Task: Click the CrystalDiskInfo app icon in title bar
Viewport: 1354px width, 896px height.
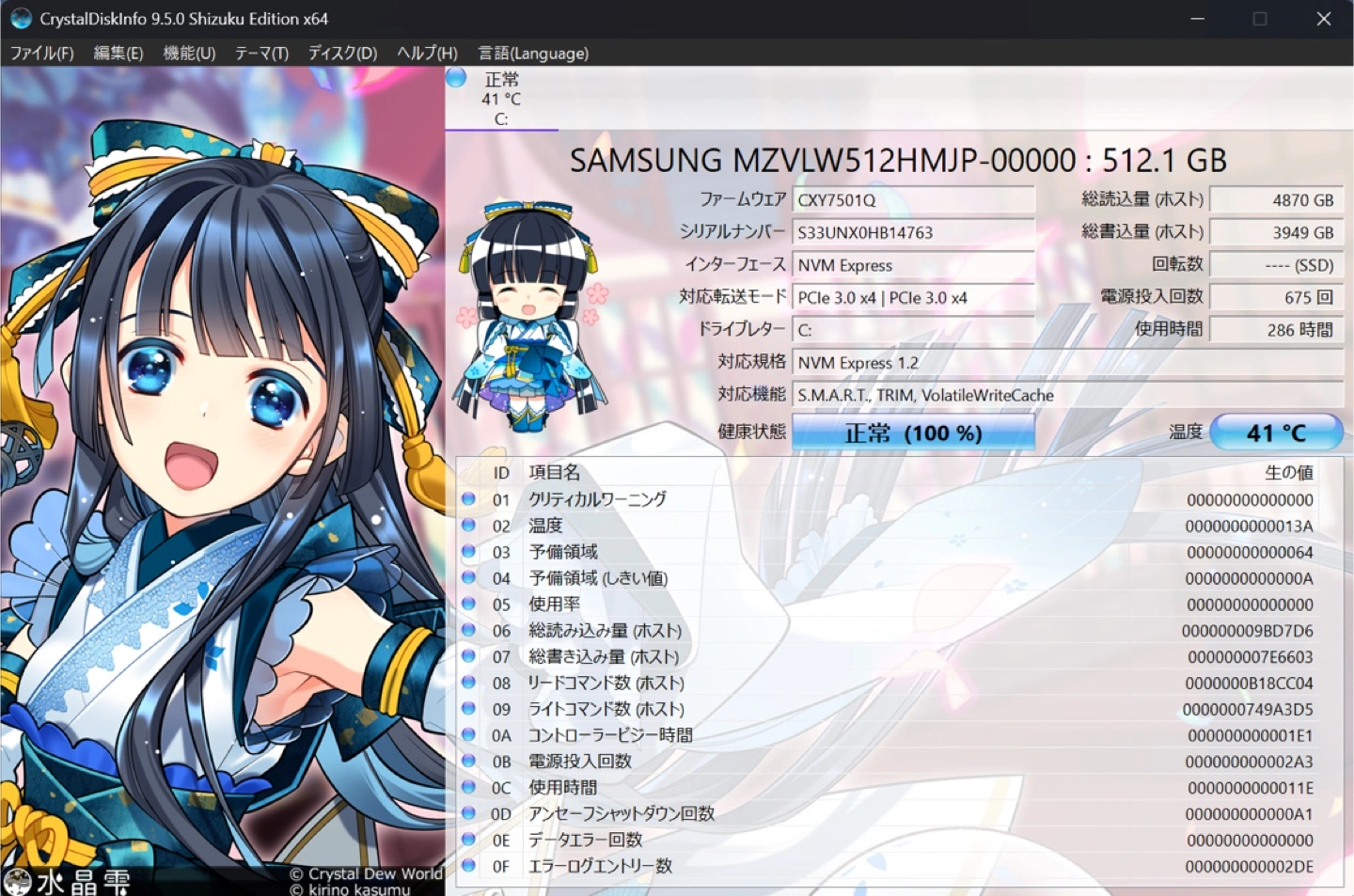Action: [21, 19]
